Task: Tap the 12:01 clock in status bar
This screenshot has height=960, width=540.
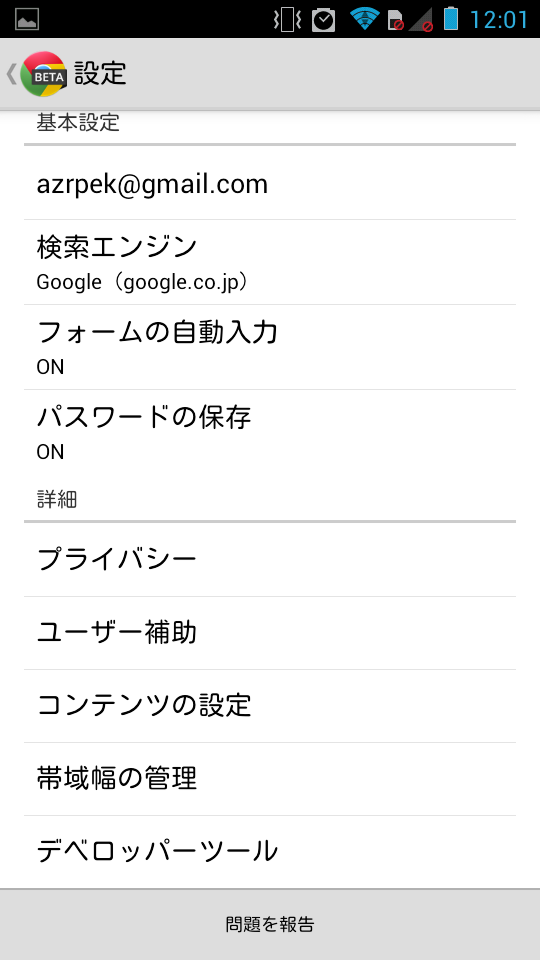Action: click(x=498, y=20)
